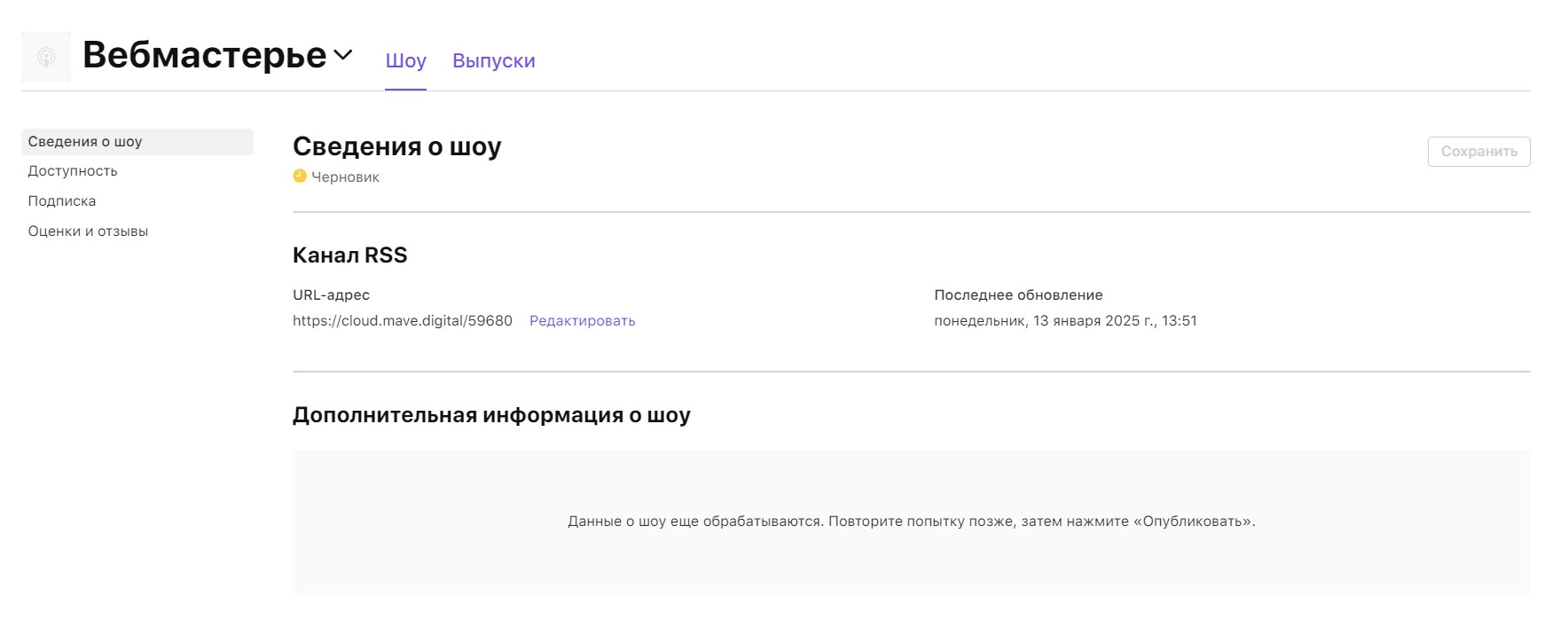The width and height of the screenshot is (1568, 636).
Task: Go to the Доступность section
Action: coord(73,171)
